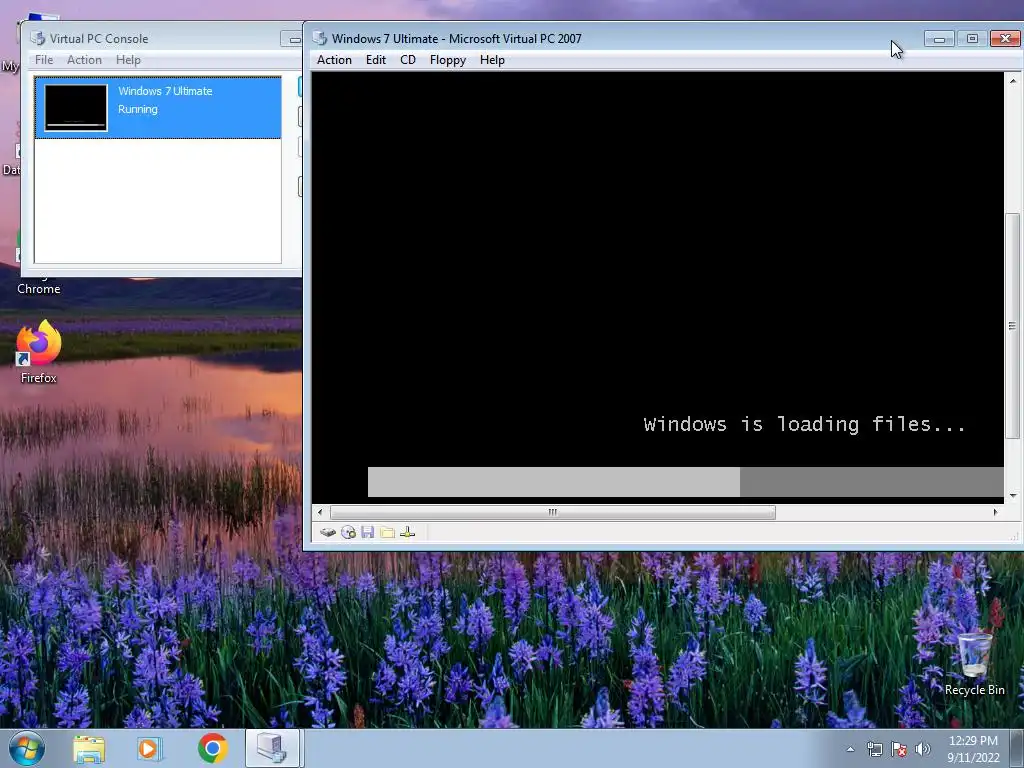This screenshot has height=768, width=1024.
Task: Click the Virtual PC title bar icon of VM window
Action: (x=319, y=39)
